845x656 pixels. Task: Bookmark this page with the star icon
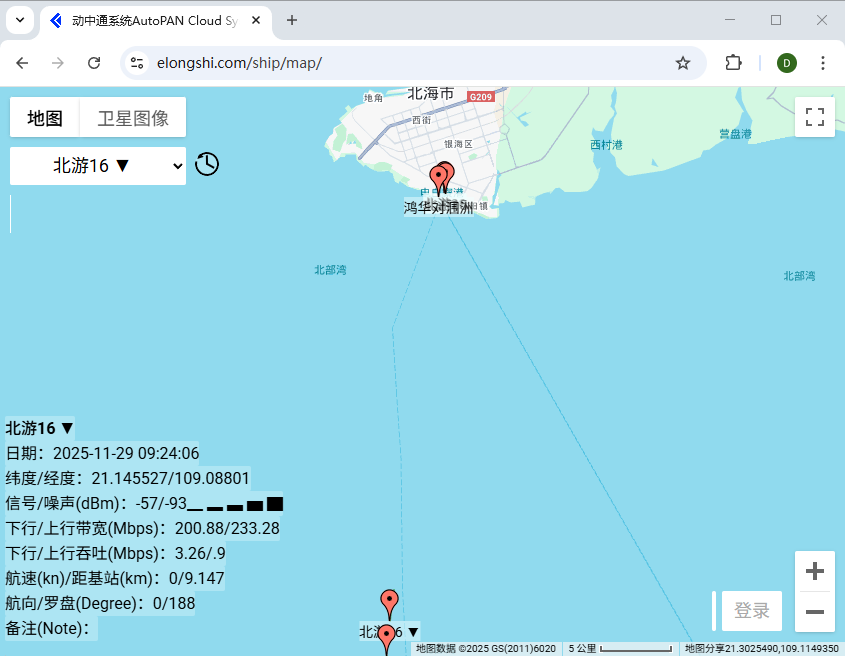pyautogui.click(x=683, y=62)
